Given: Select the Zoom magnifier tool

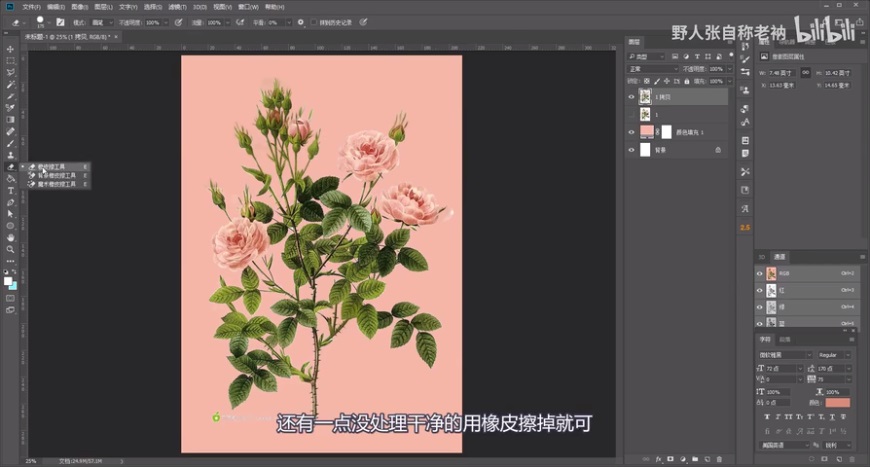Looking at the screenshot, I should pos(10,249).
